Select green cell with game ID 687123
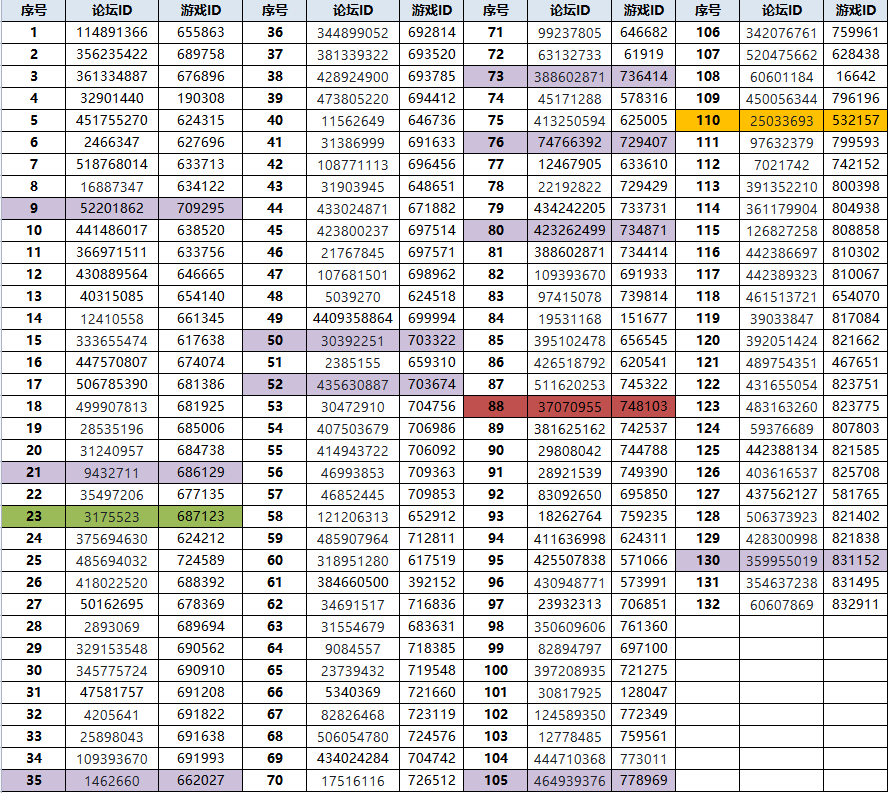 tap(200, 516)
